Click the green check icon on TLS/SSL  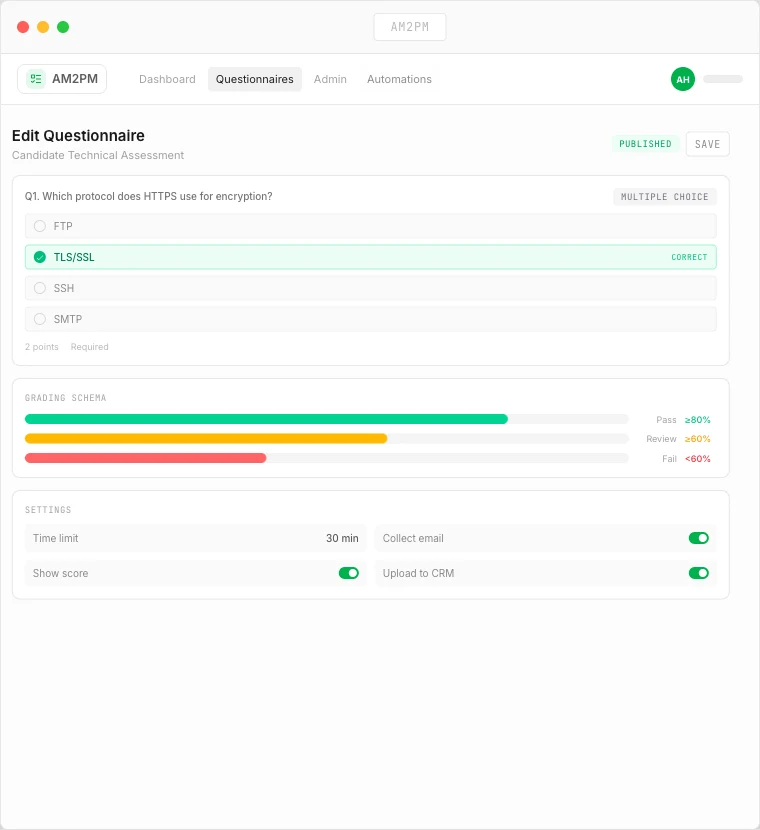(40, 257)
